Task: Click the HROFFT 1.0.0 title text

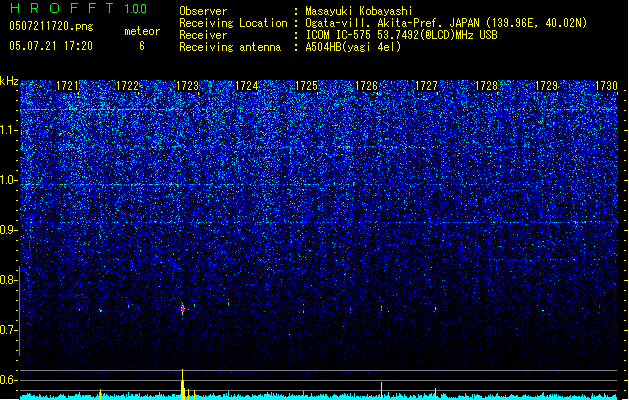Action: coord(78,8)
